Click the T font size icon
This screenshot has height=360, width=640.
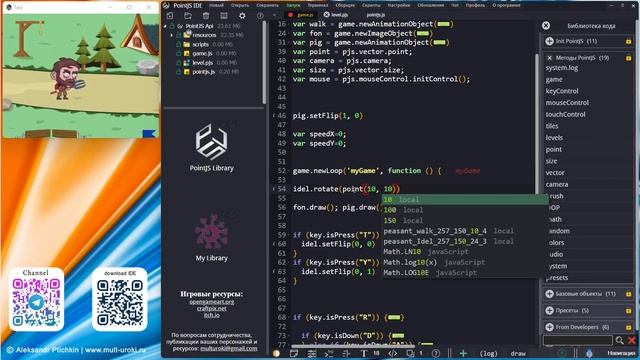(x=364, y=353)
